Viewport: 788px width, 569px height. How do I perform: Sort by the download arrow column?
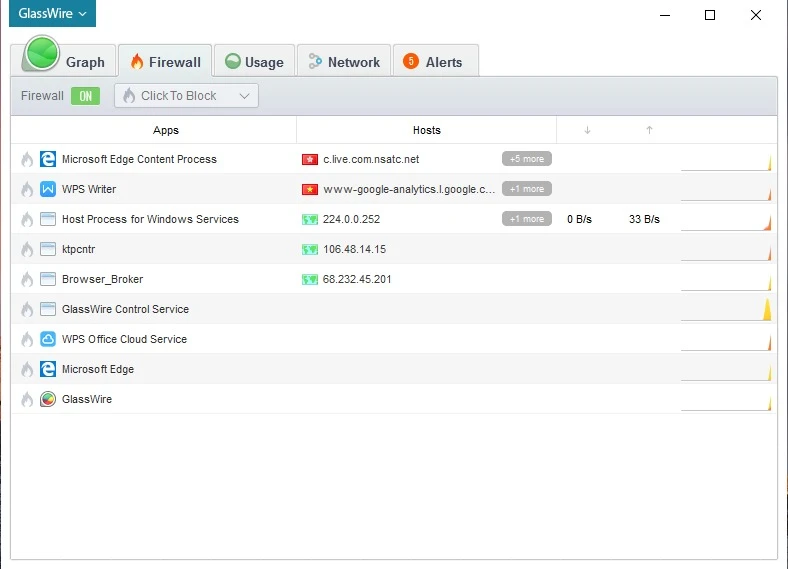pos(587,130)
